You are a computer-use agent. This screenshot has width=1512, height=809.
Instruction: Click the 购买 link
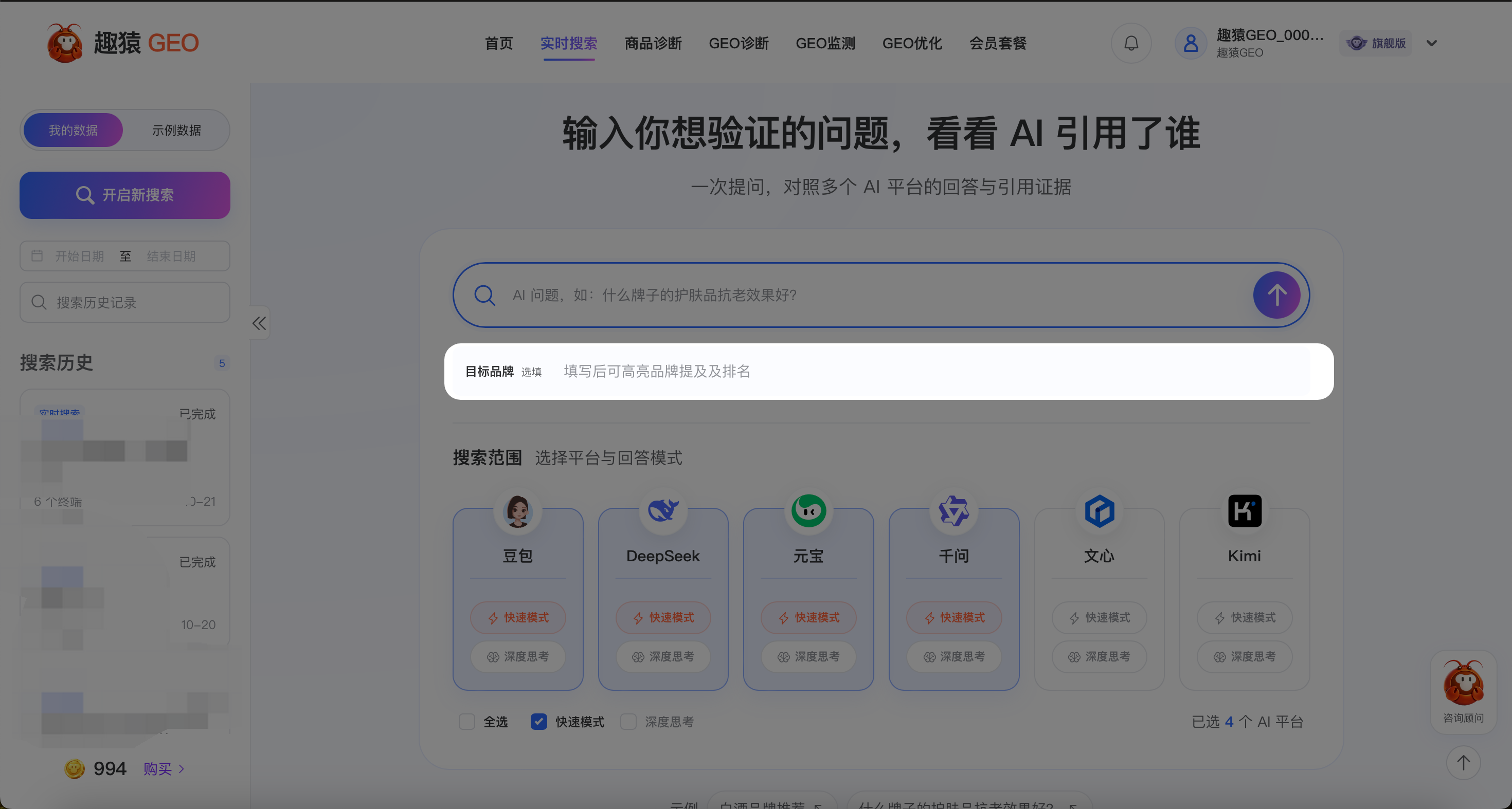point(164,768)
